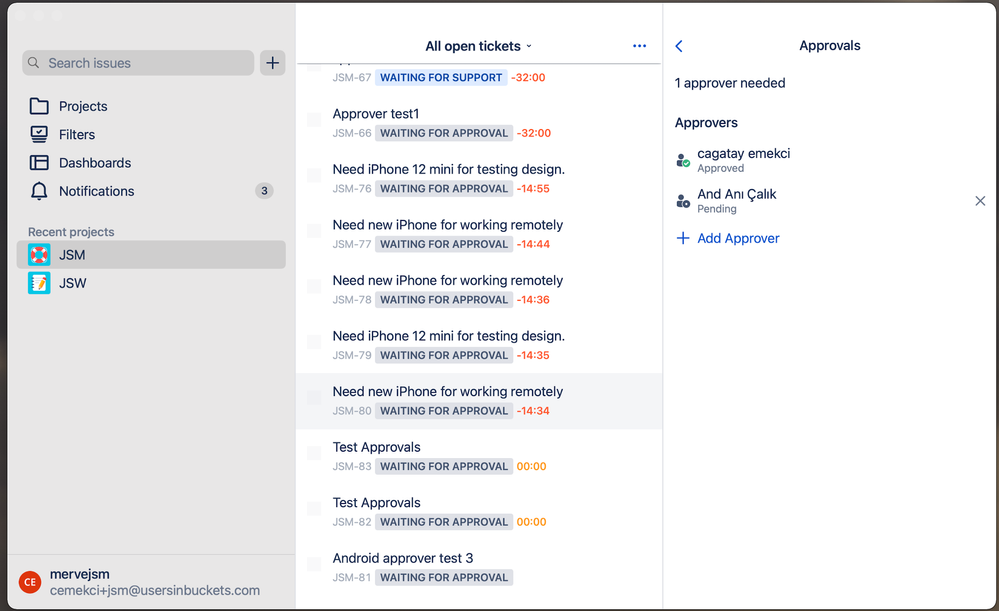Click the 00:00 timer on JSM-82
Screen dimensions: 999x611
531,522
